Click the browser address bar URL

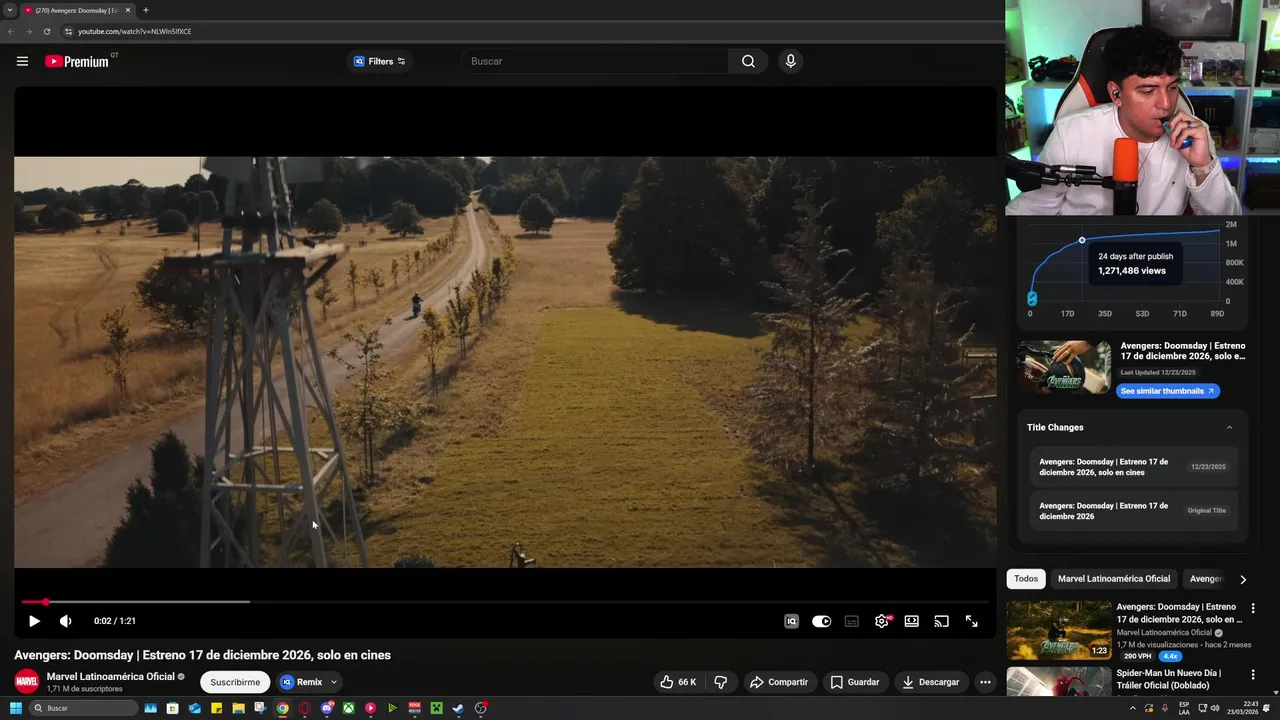click(x=135, y=31)
